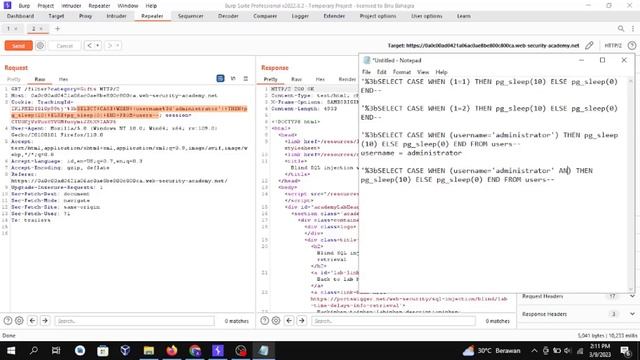The image size is (640, 360).
Task: Open the forward history dropdown arrow
Action: (118, 46)
